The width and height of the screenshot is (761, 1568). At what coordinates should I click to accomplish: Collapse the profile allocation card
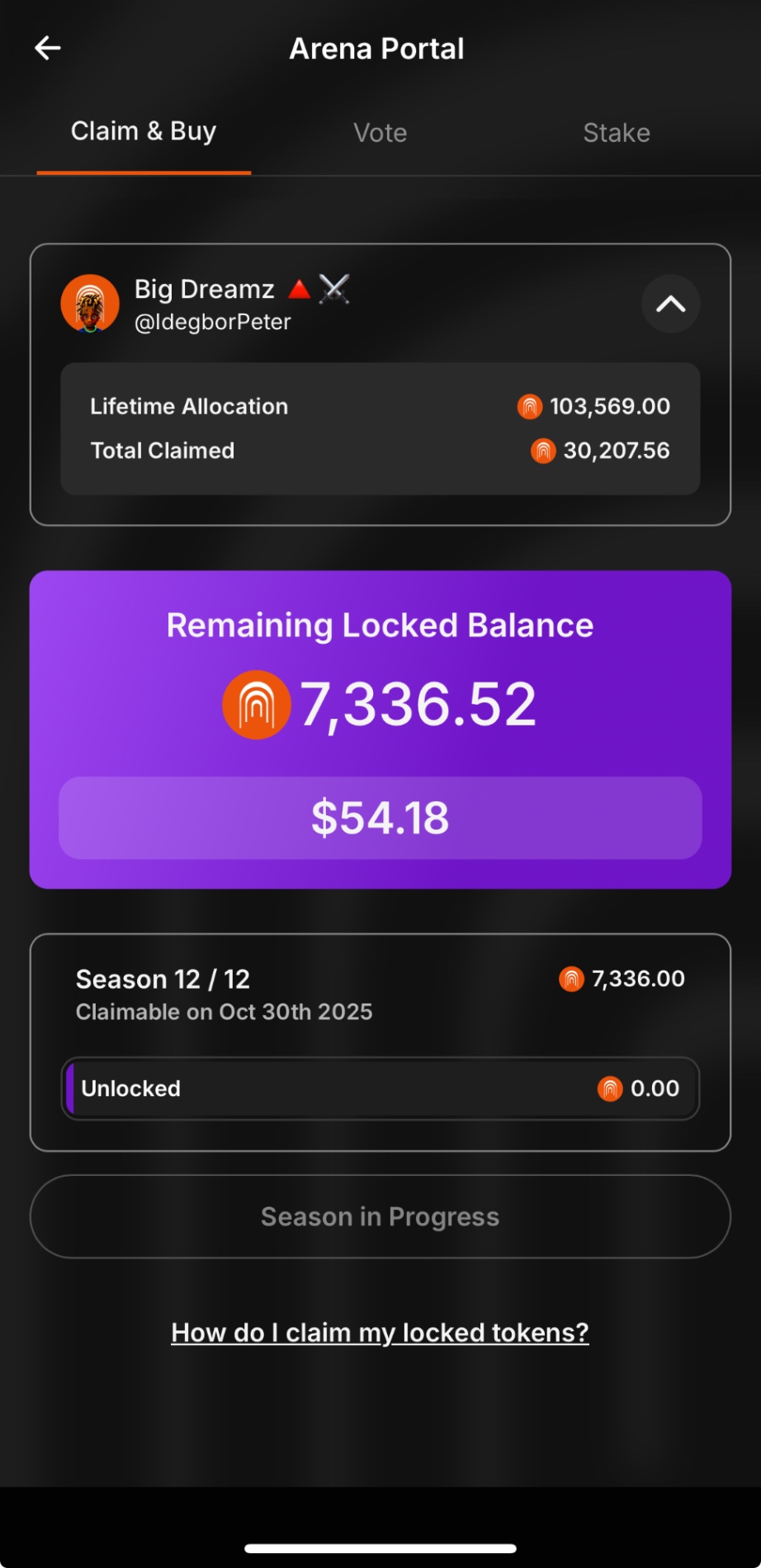tap(670, 304)
